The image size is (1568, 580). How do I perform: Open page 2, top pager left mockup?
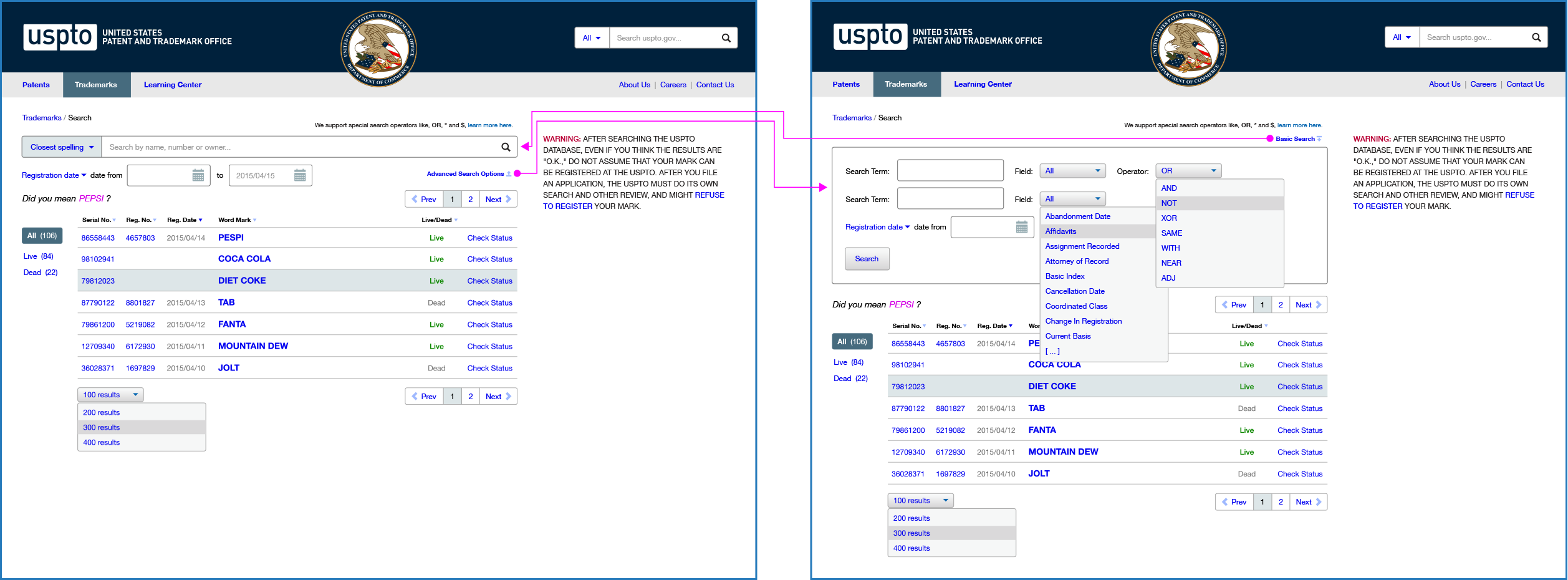[471, 200]
